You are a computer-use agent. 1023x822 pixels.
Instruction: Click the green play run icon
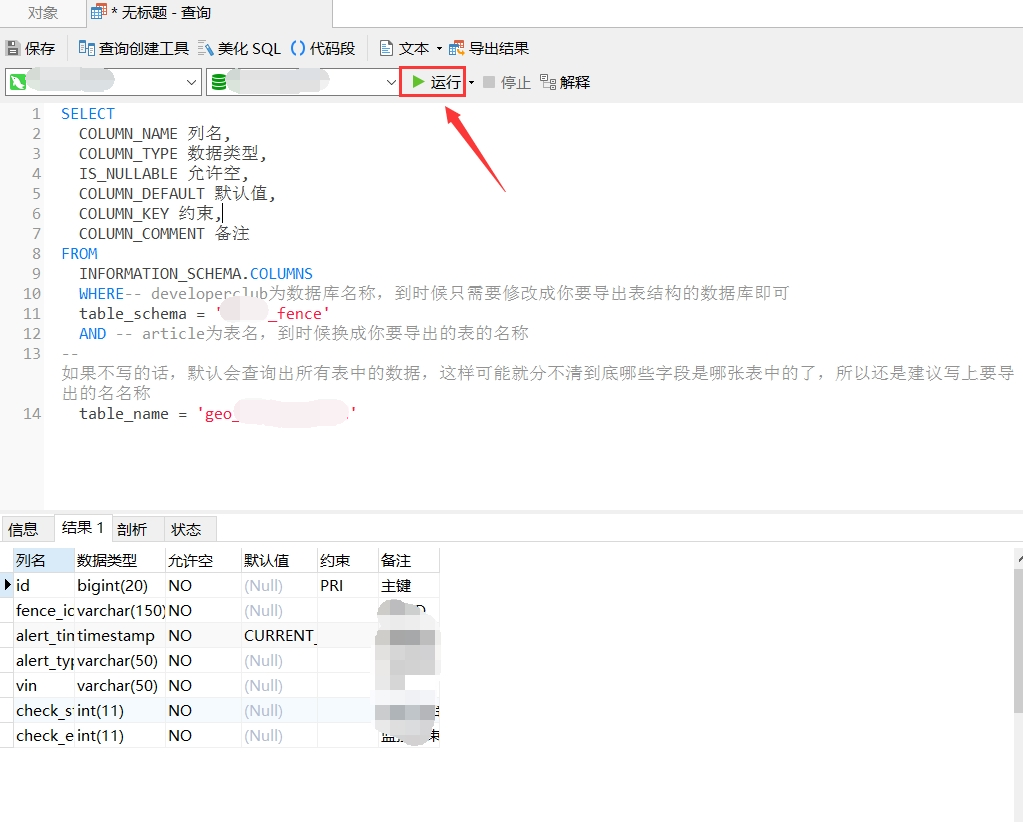[418, 82]
